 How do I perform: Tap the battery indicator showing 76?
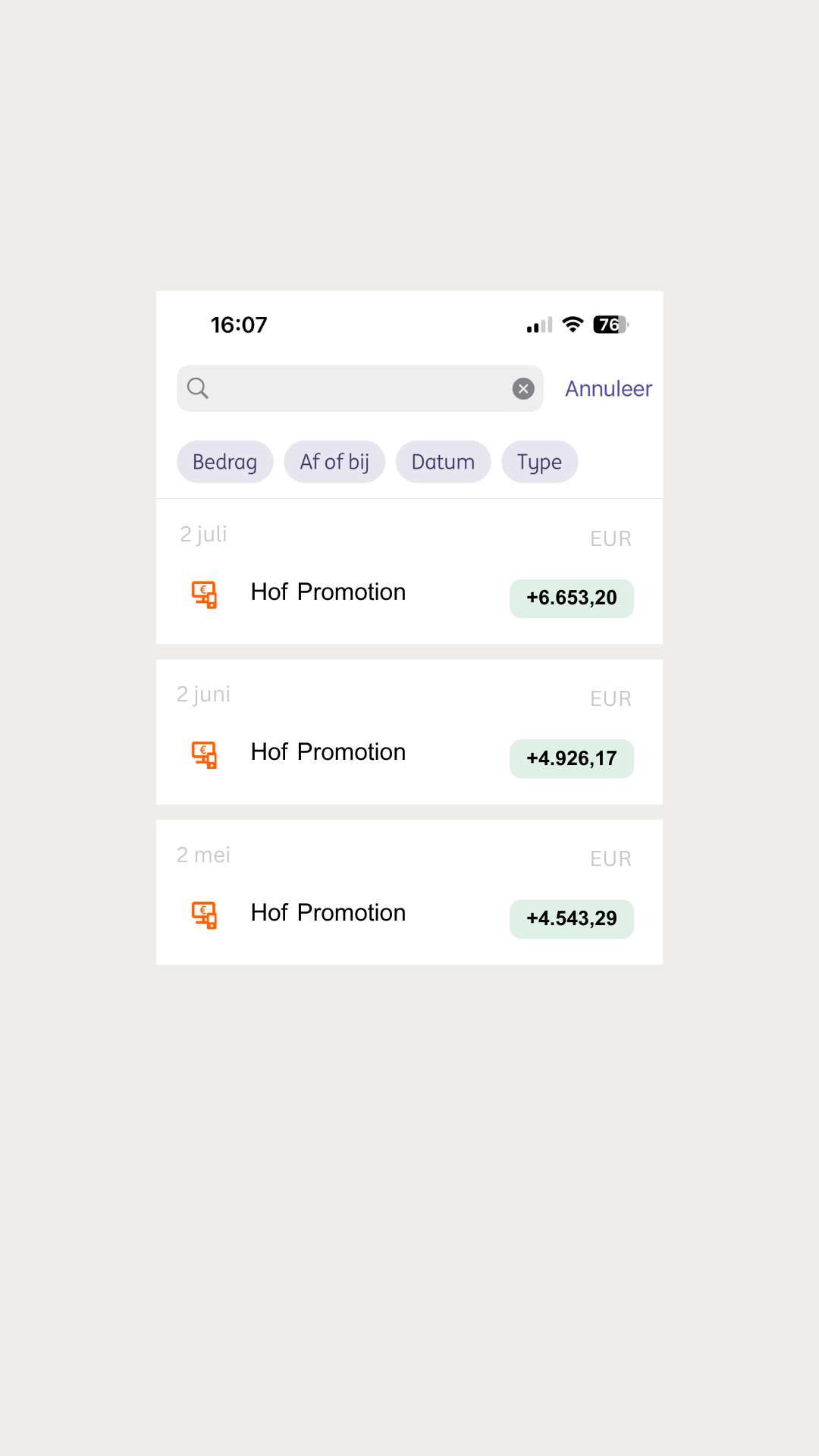point(611,325)
